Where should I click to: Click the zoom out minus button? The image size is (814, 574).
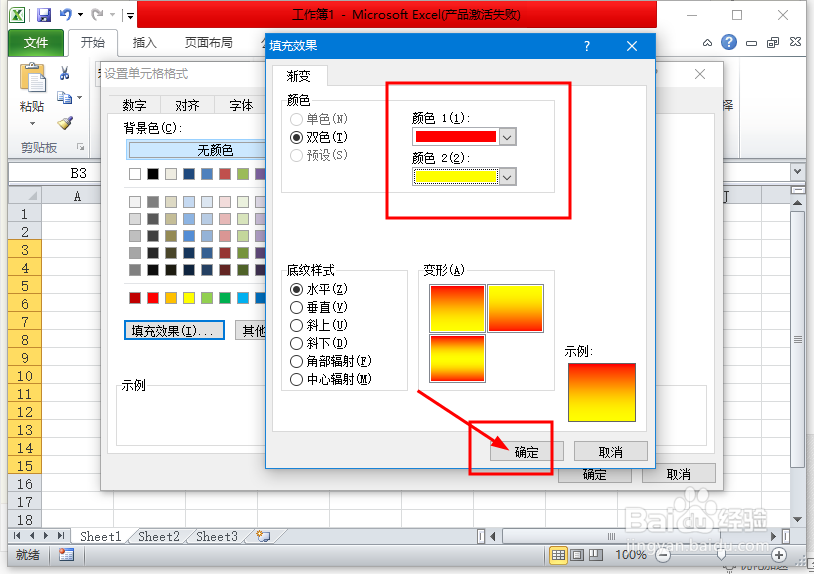pyautogui.click(x=663, y=555)
